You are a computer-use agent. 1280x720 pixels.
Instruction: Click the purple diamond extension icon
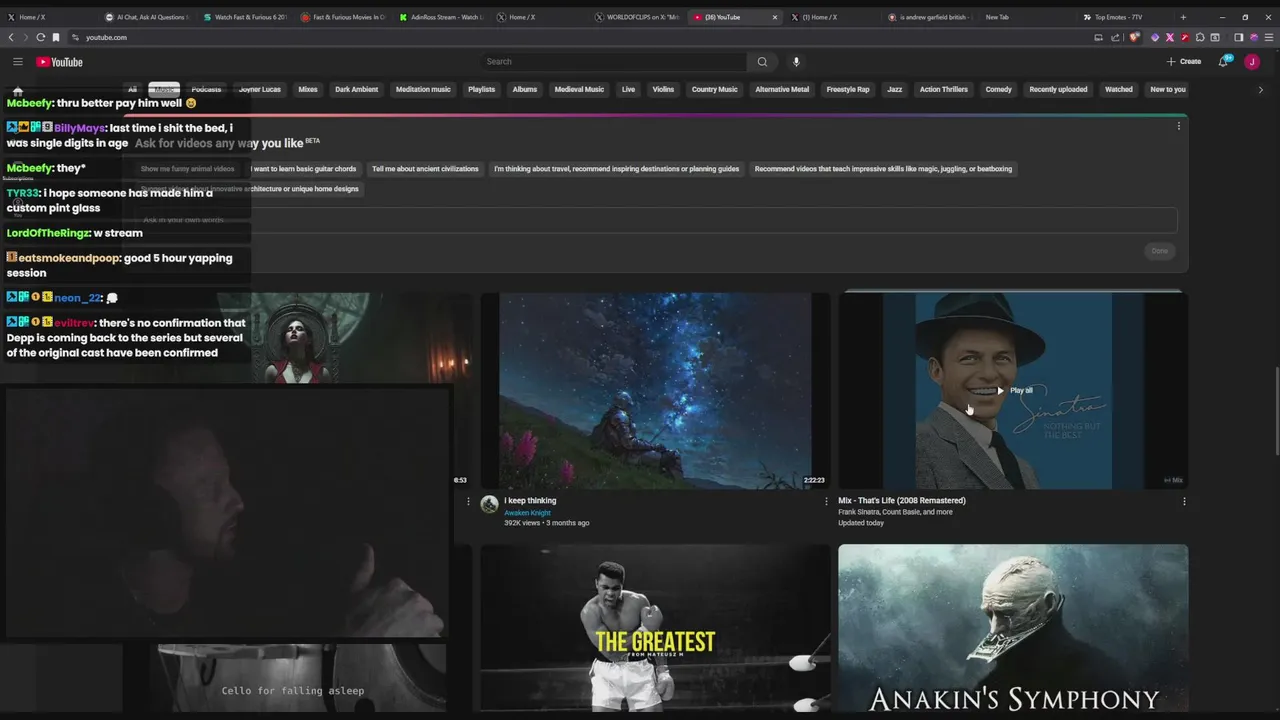coord(1155,37)
